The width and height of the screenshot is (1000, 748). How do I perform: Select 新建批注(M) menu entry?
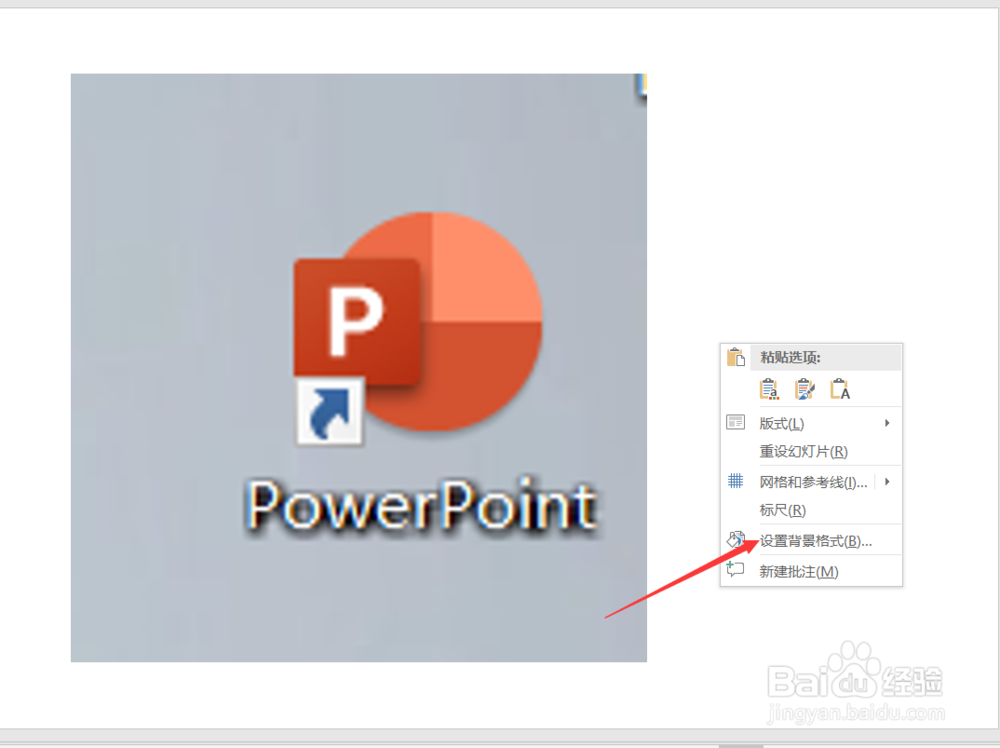click(811, 571)
